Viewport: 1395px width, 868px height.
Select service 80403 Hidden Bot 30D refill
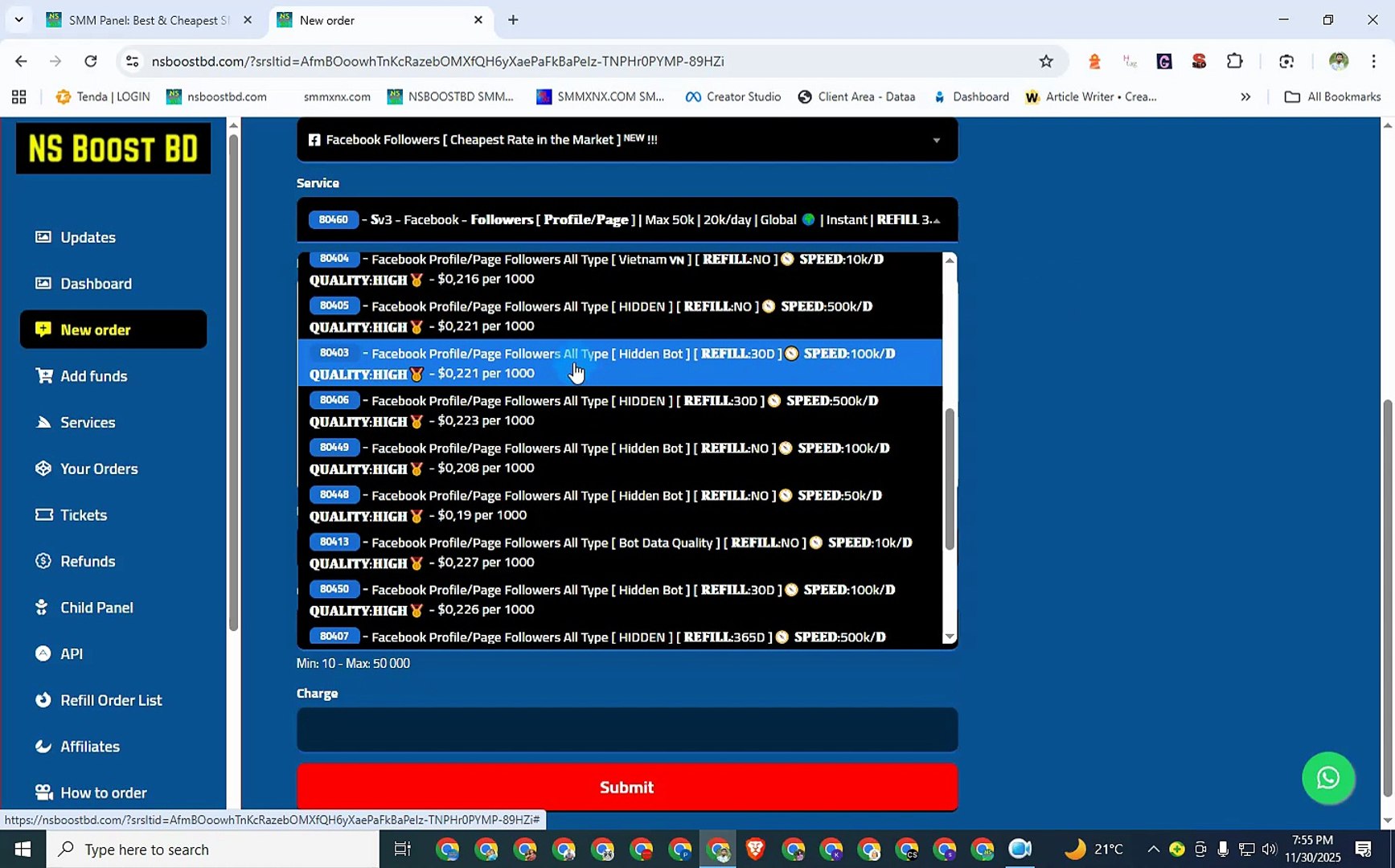[620, 363]
